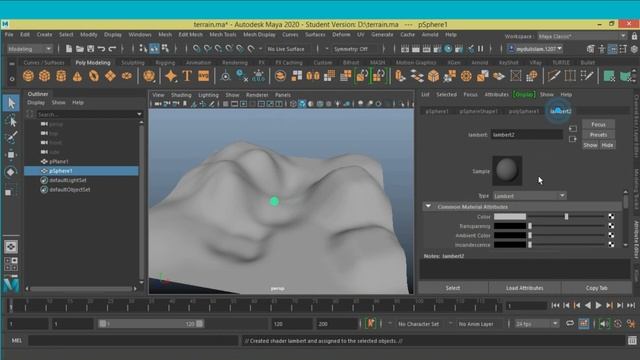Click the Incandescence black color swatch
Screen dimensions: 640x360
point(510,244)
